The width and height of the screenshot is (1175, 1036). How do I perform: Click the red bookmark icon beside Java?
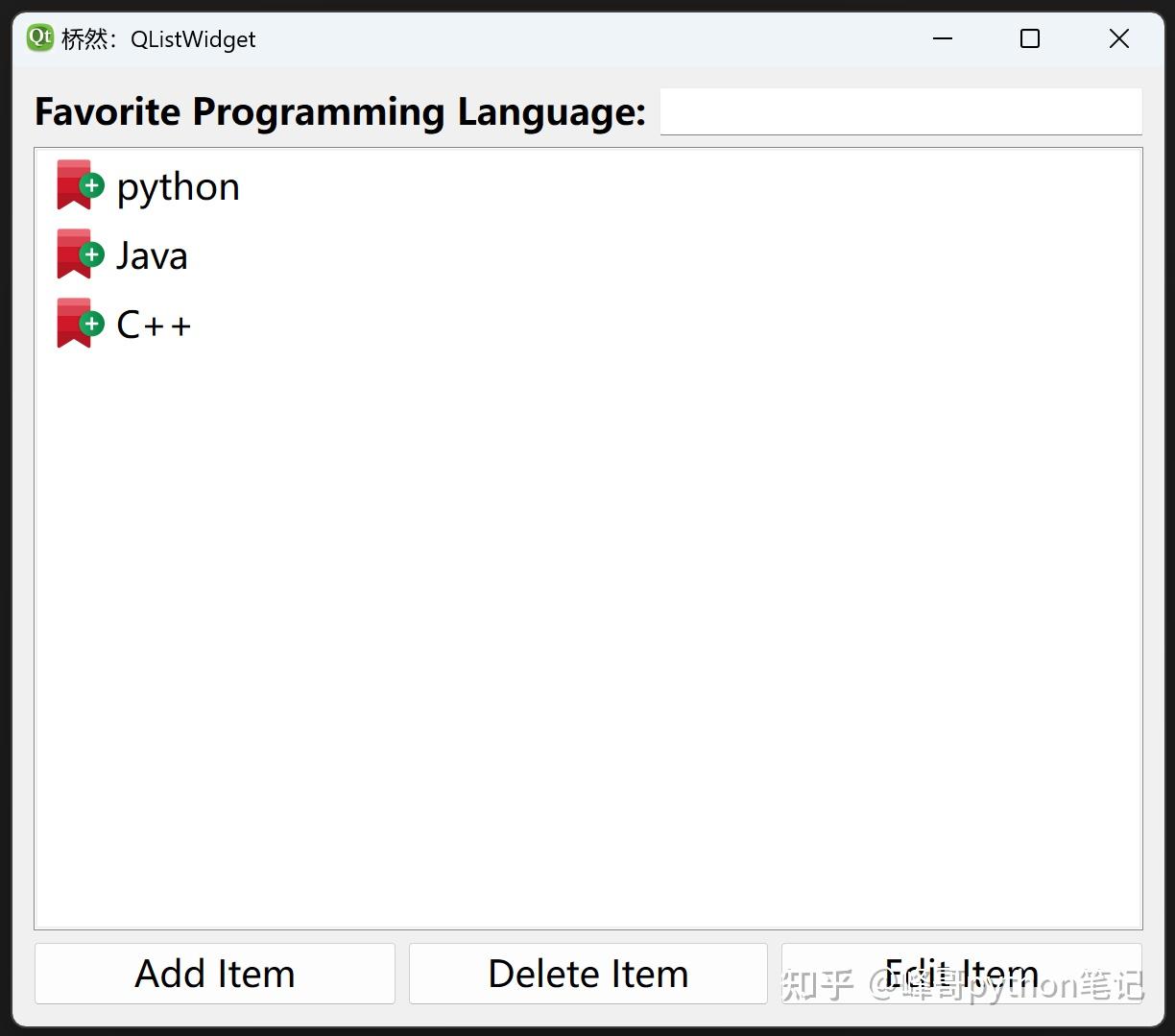pos(71,253)
